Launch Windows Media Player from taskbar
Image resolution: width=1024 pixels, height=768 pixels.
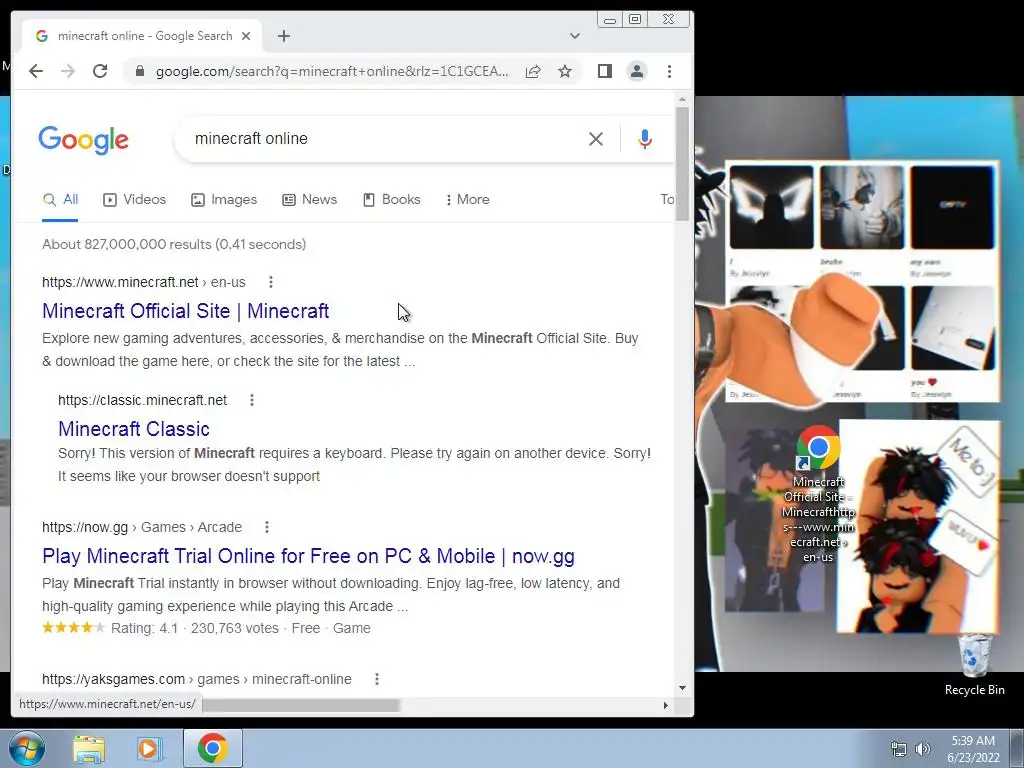point(149,749)
